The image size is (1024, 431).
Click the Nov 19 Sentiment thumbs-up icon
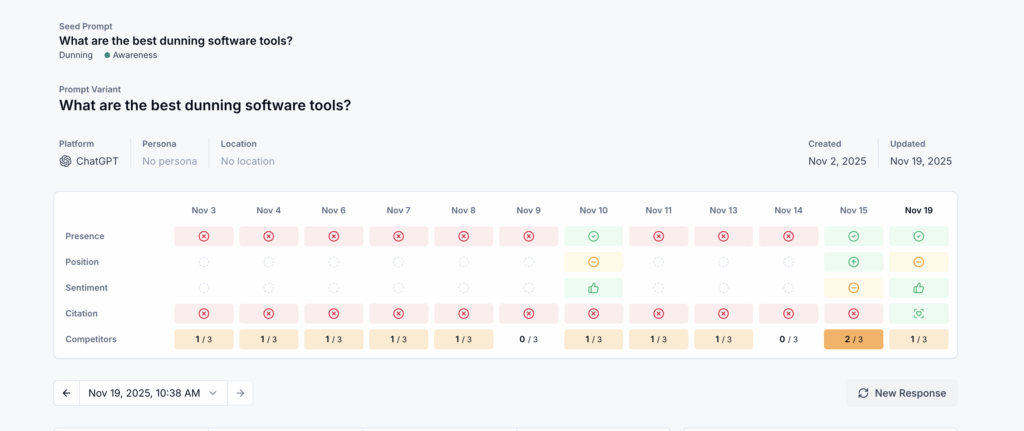[918, 288]
